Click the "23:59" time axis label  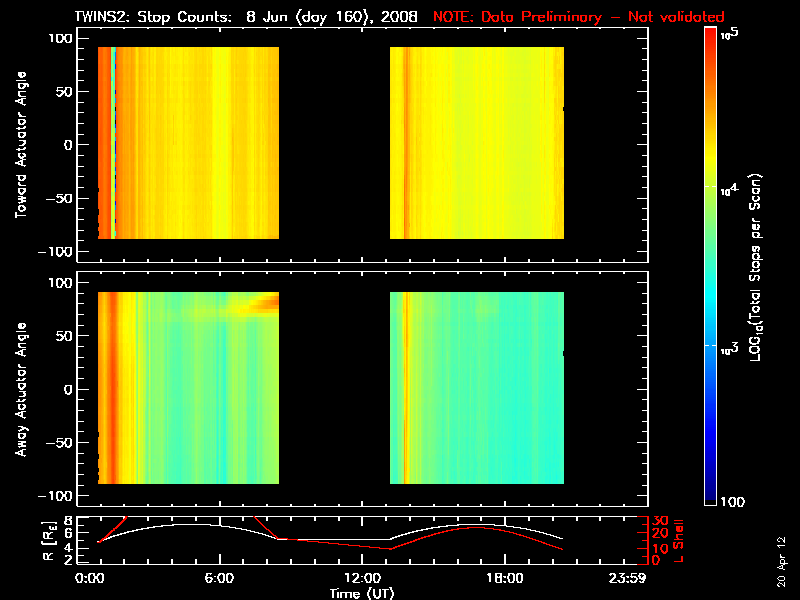(627, 578)
